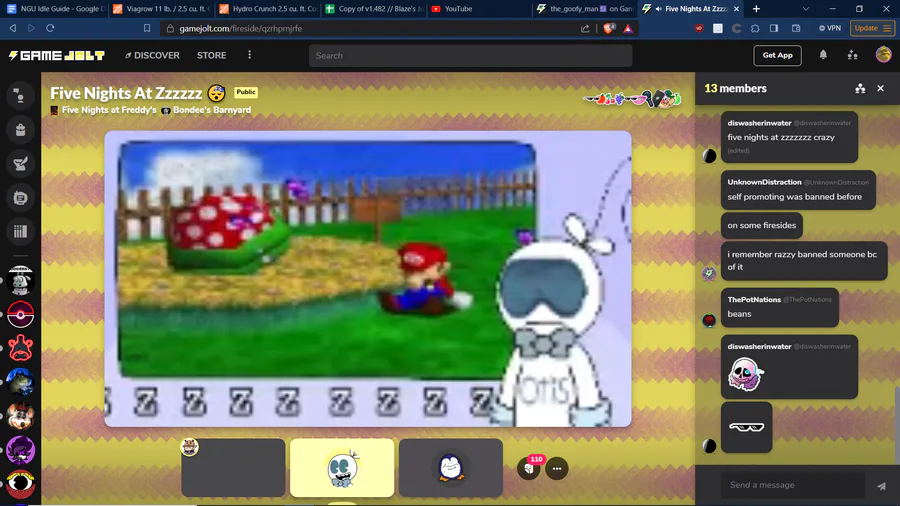Switch to the Hydro Crunch browser tab

(x=267, y=9)
